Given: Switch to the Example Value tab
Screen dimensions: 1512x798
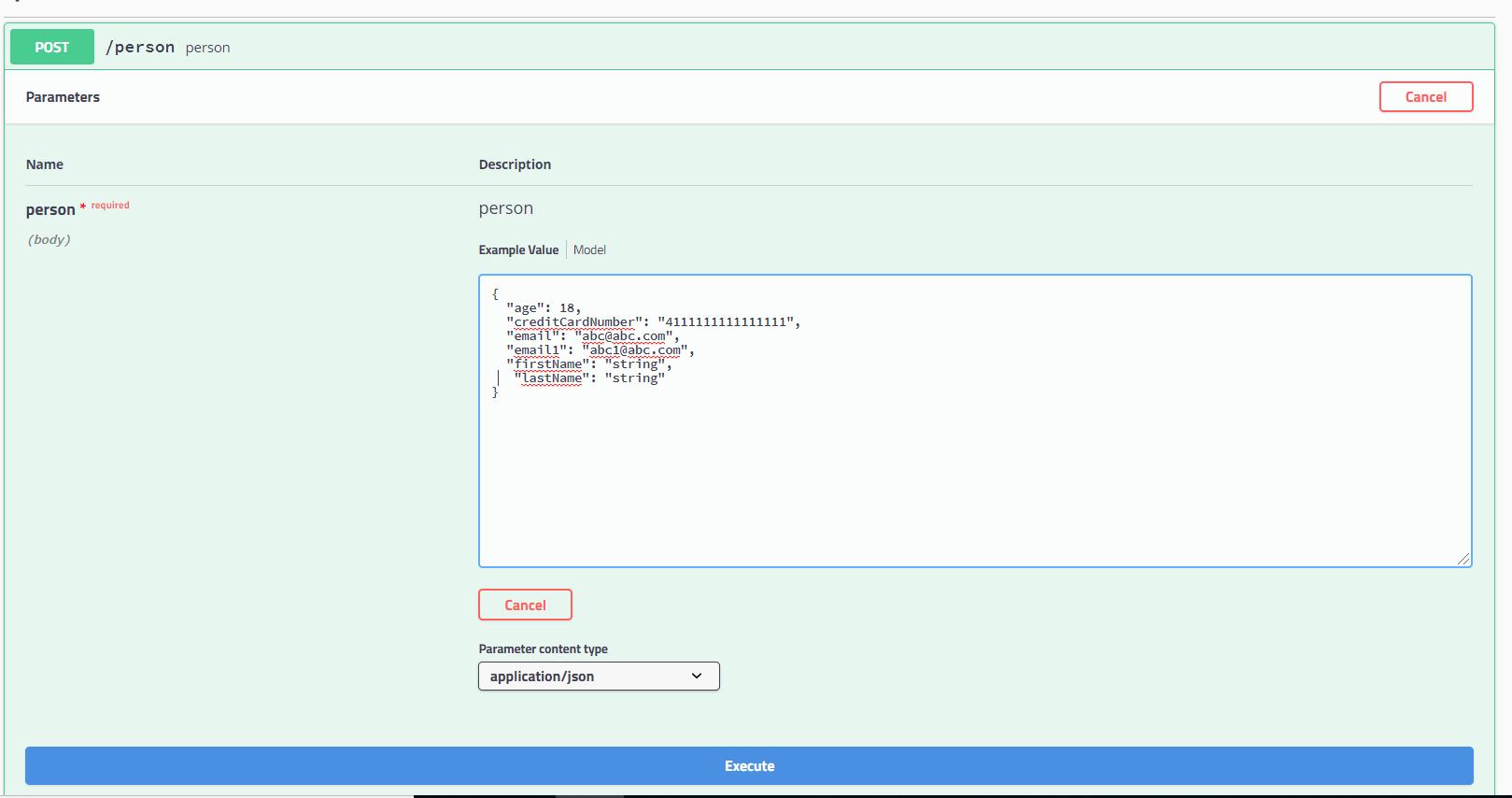Looking at the screenshot, I should 518,249.
